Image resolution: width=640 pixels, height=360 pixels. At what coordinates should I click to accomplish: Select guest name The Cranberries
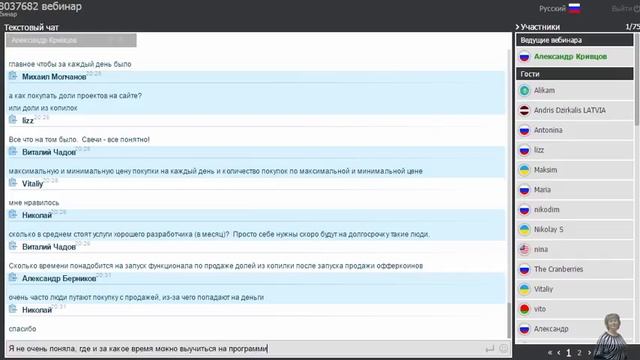[558, 269]
